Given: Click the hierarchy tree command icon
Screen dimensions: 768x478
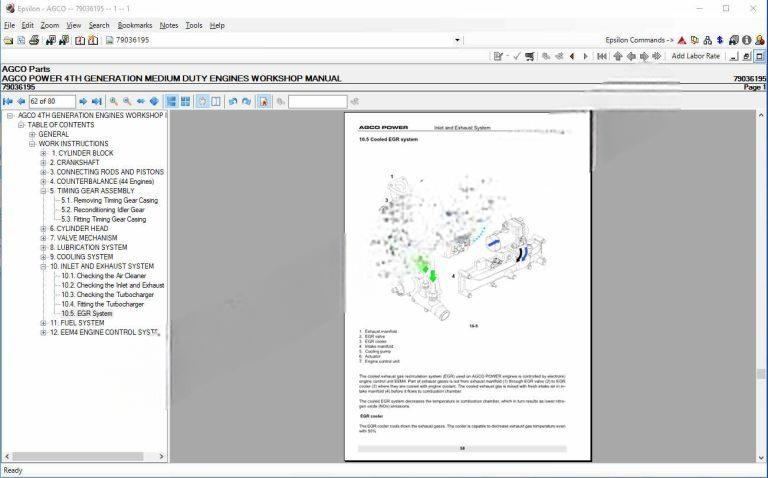Looking at the screenshot, I should (708, 40).
